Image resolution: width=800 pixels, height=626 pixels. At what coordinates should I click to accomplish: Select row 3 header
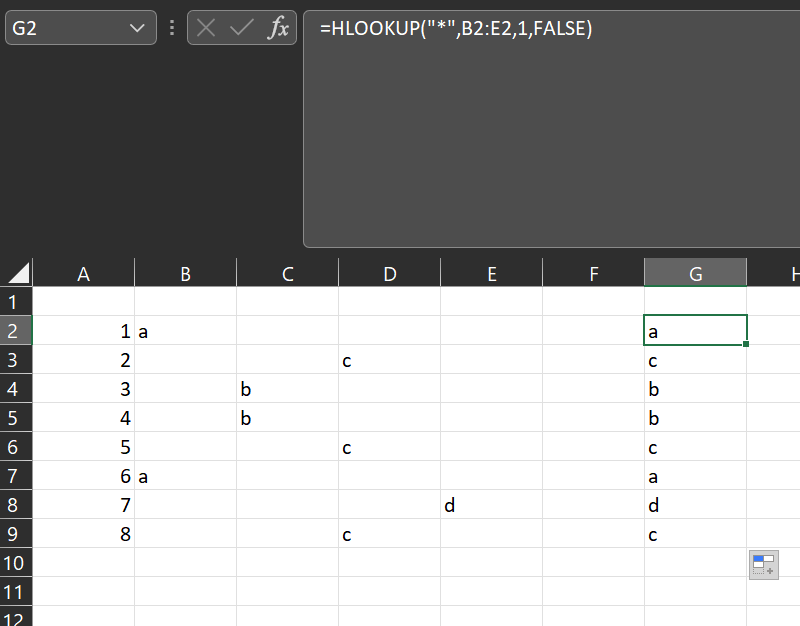click(x=16, y=360)
